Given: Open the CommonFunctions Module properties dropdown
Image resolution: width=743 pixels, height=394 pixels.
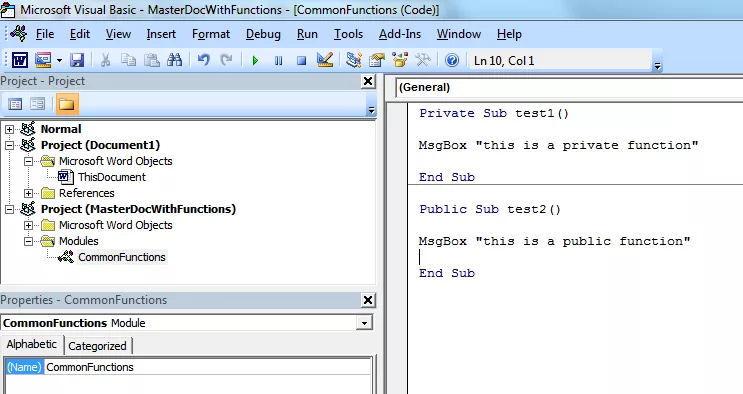Looking at the screenshot, I should tap(364, 323).
